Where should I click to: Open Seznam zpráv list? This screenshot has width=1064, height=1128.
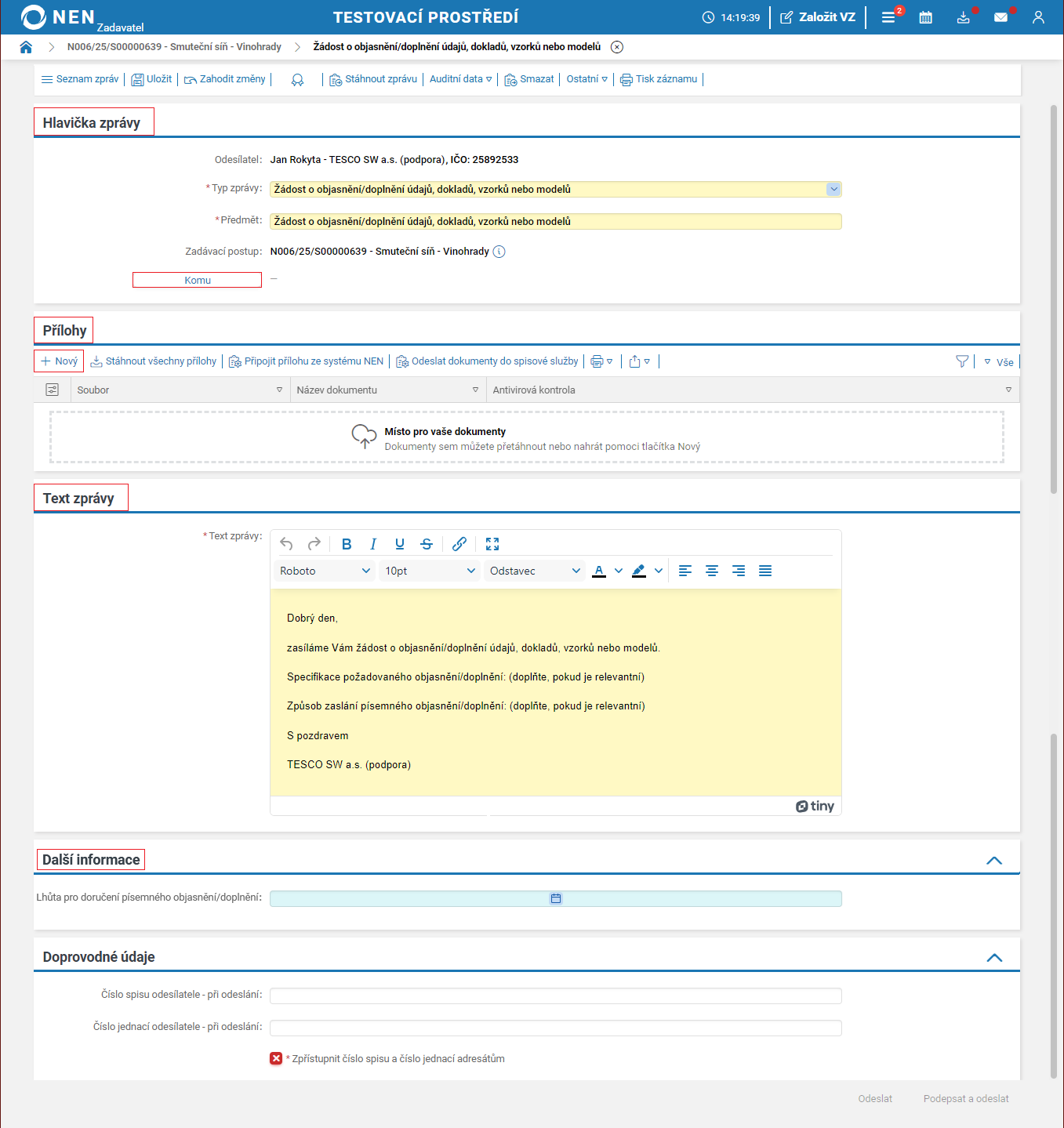80,79
